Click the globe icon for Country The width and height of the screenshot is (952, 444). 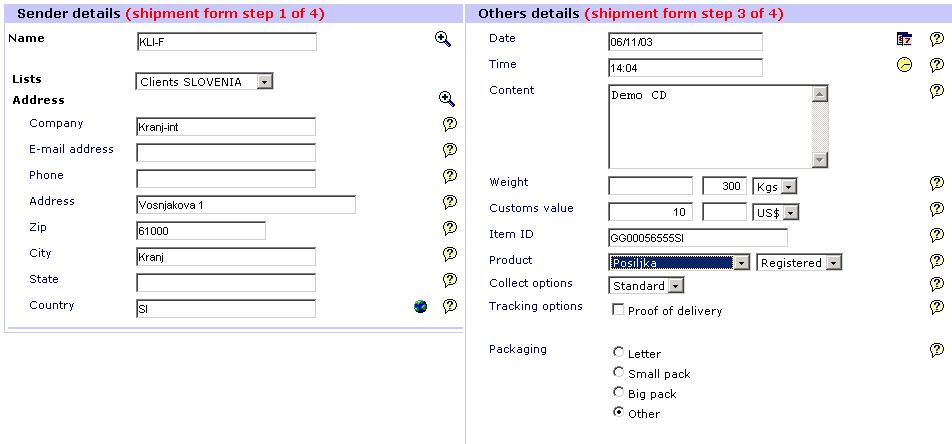pos(420,307)
